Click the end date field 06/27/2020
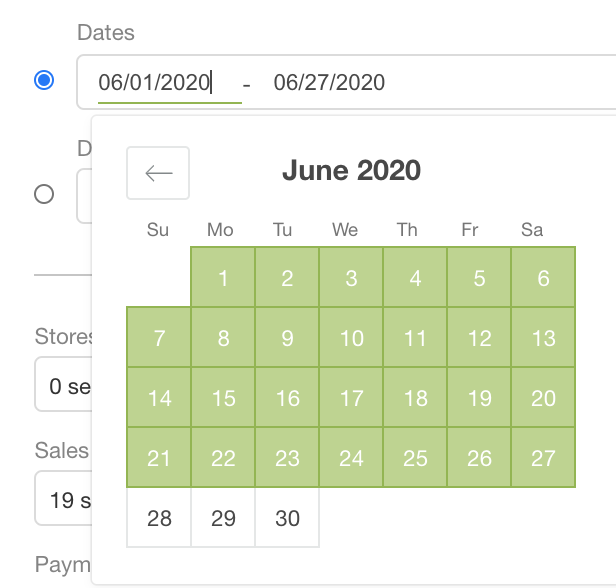Screen dimensions: 616x588 [x=329, y=82]
